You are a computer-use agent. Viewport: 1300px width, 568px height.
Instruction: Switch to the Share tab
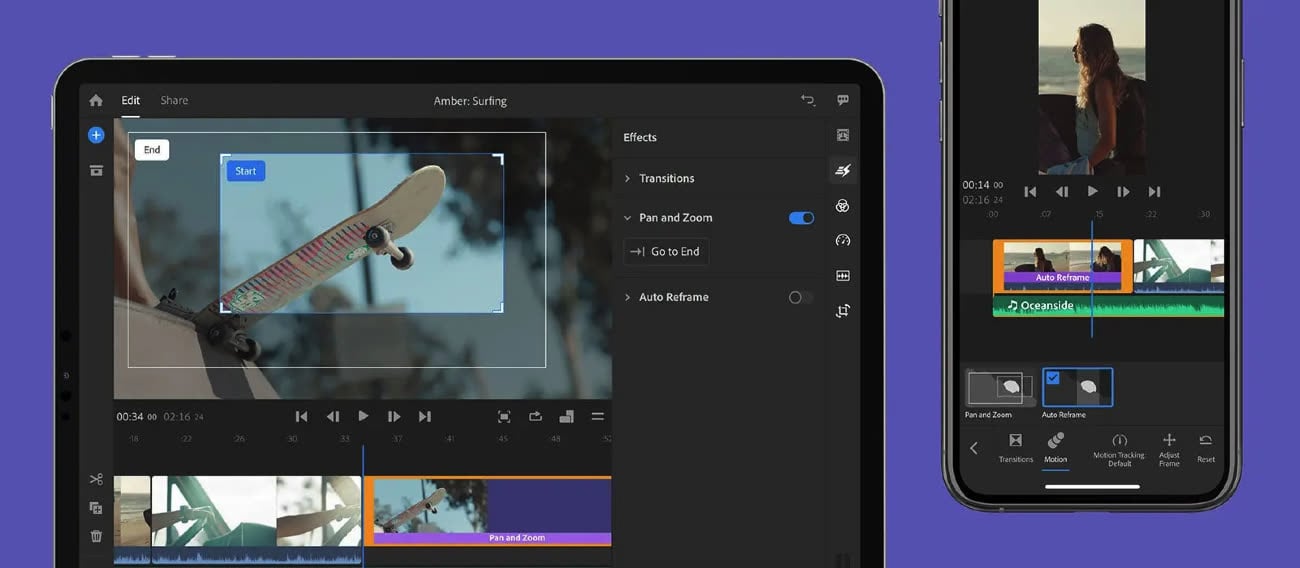tap(174, 100)
